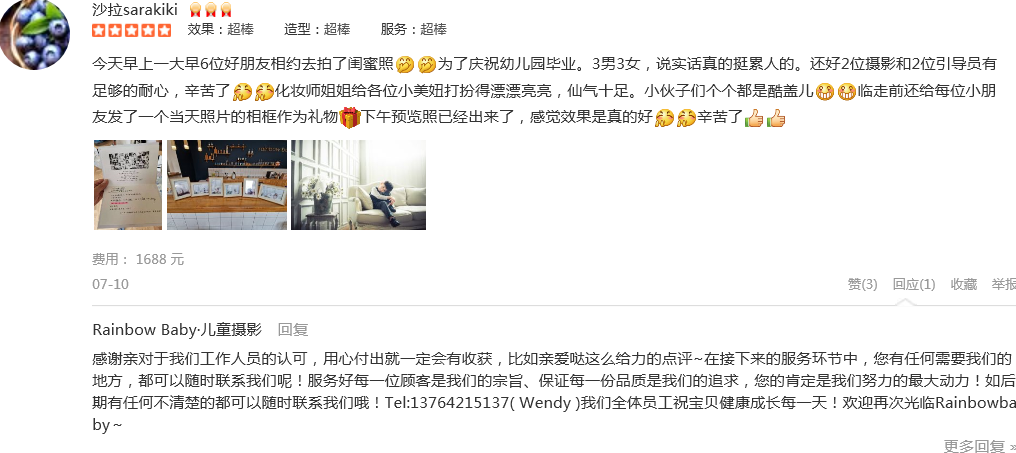Image resolution: width=1016 pixels, height=453 pixels.
Task: Open the QR code card photo thumbnail
Action: pos(128,185)
